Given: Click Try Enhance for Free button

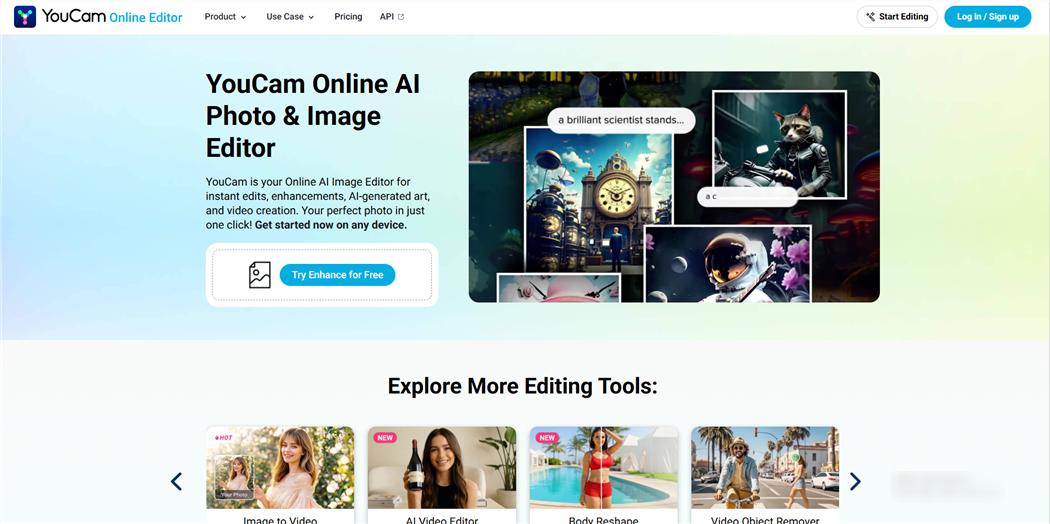Looking at the screenshot, I should (337, 275).
